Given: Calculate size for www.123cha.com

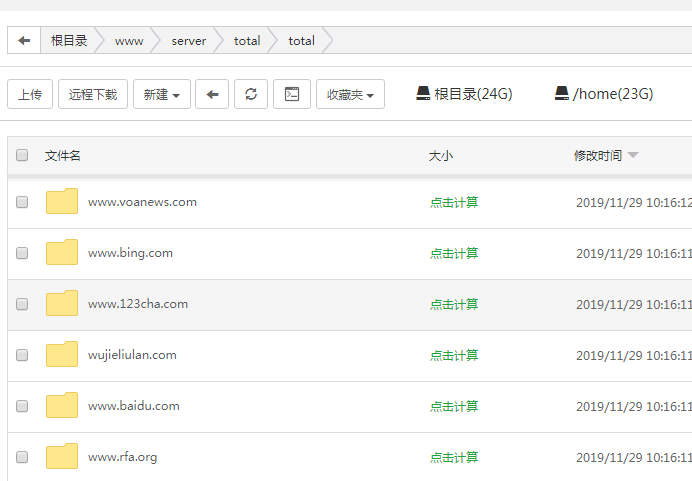Looking at the screenshot, I should pos(454,304).
